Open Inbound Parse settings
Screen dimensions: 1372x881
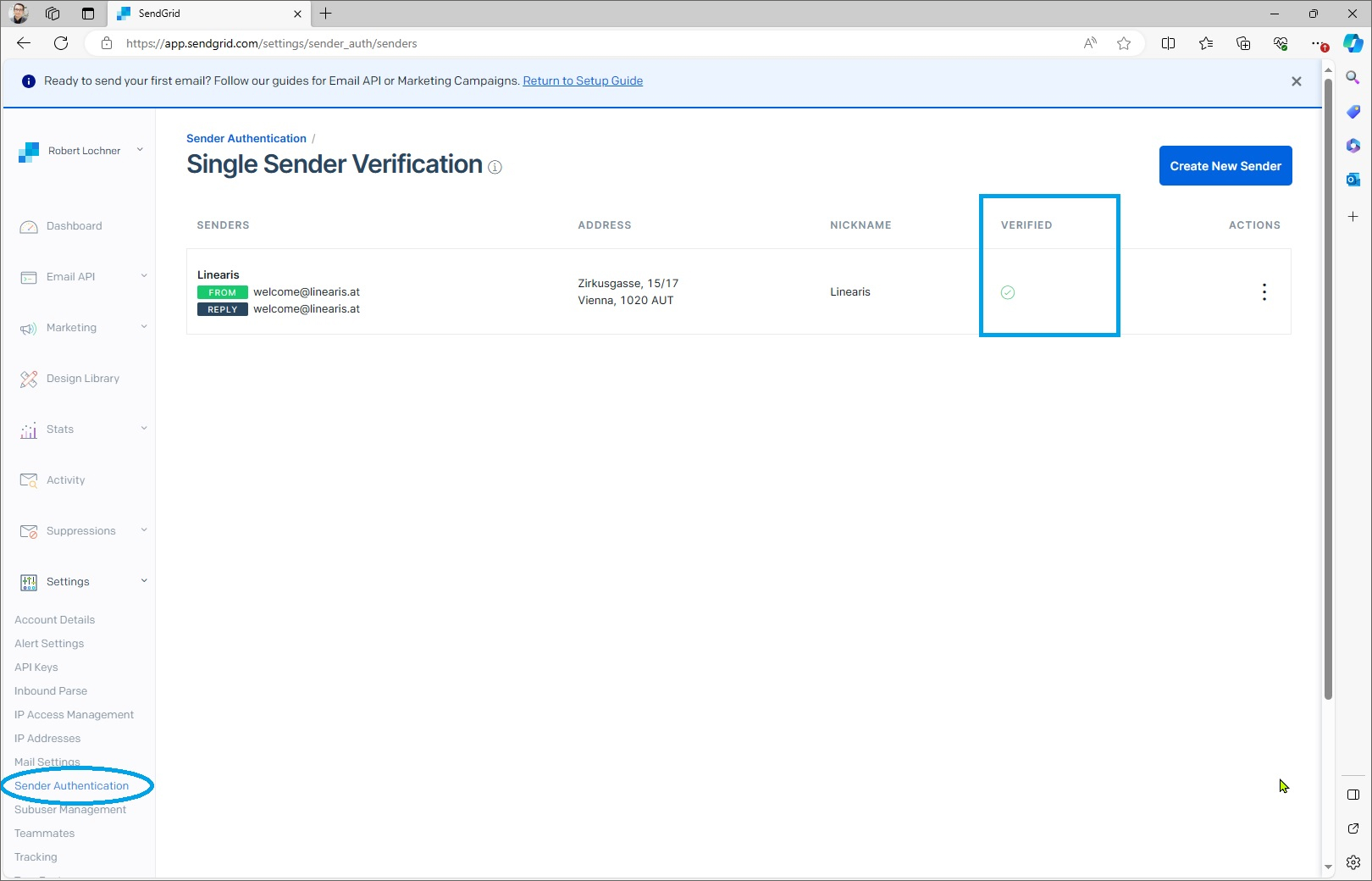coord(51,691)
